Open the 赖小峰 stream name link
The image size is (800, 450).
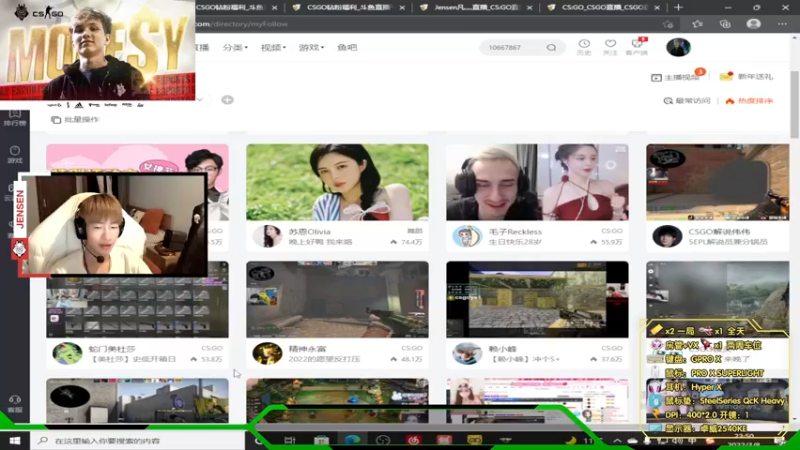point(503,348)
